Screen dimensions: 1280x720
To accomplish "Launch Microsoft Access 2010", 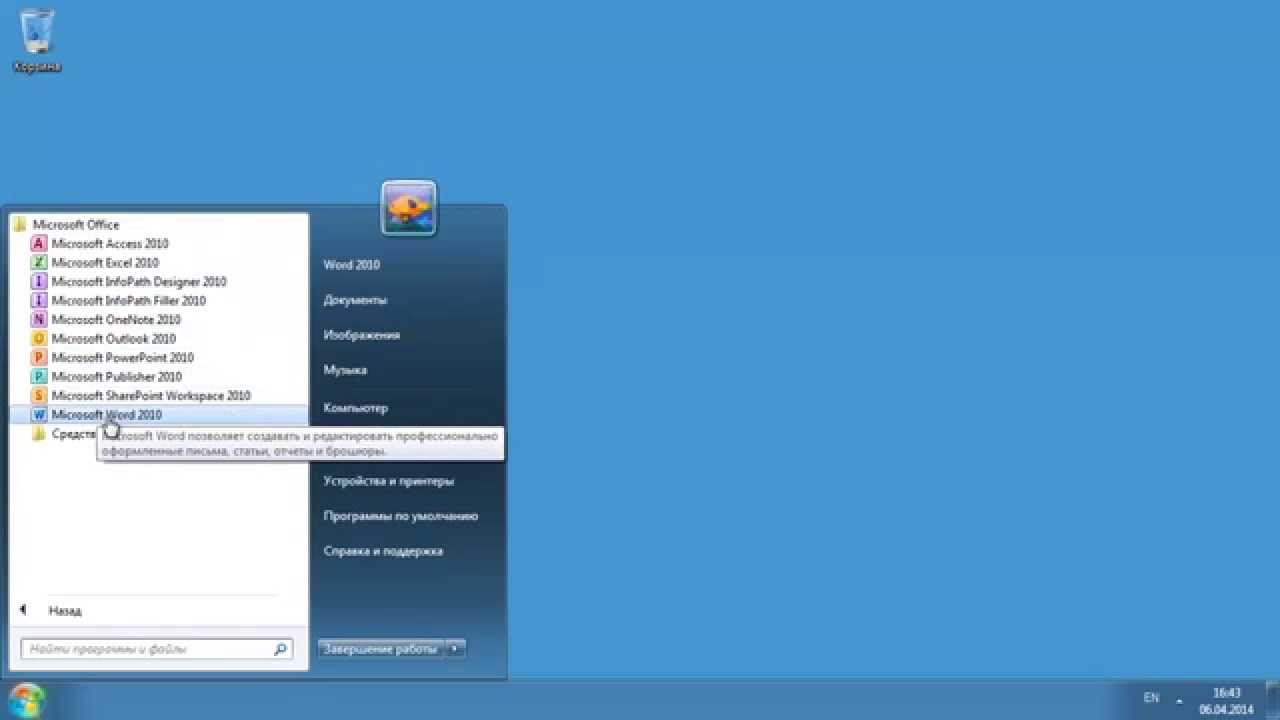I will pos(110,243).
